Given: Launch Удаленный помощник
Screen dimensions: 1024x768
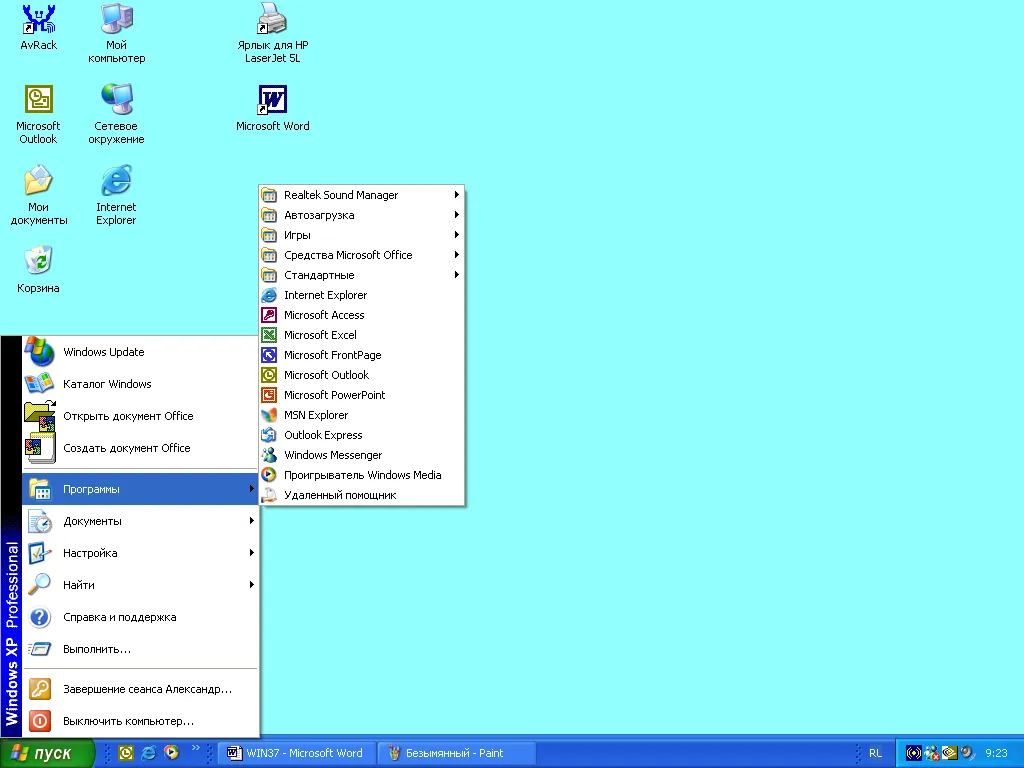Looking at the screenshot, I should tap(362, 495).
